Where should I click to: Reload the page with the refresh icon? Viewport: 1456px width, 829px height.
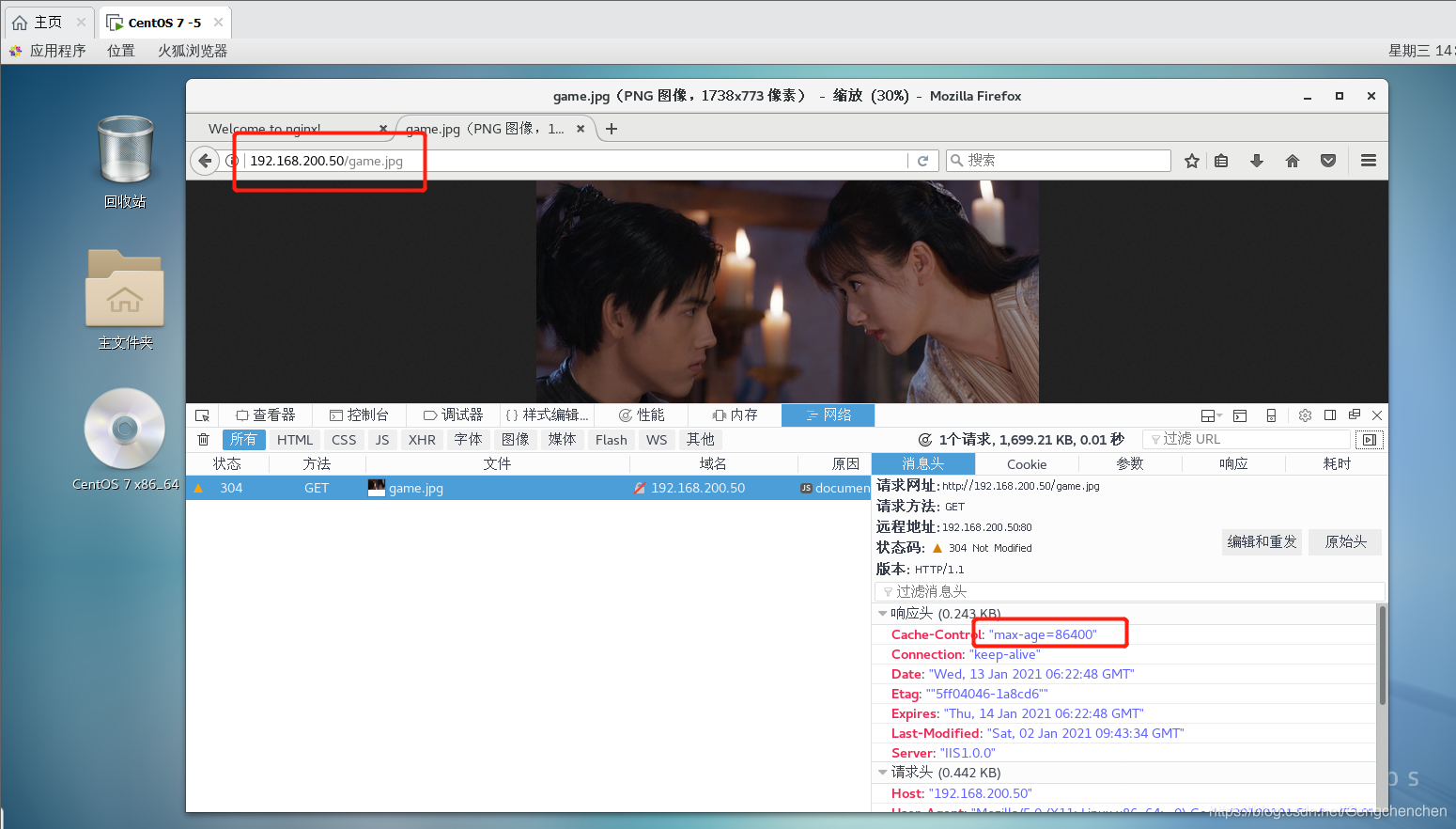[922, 161]
